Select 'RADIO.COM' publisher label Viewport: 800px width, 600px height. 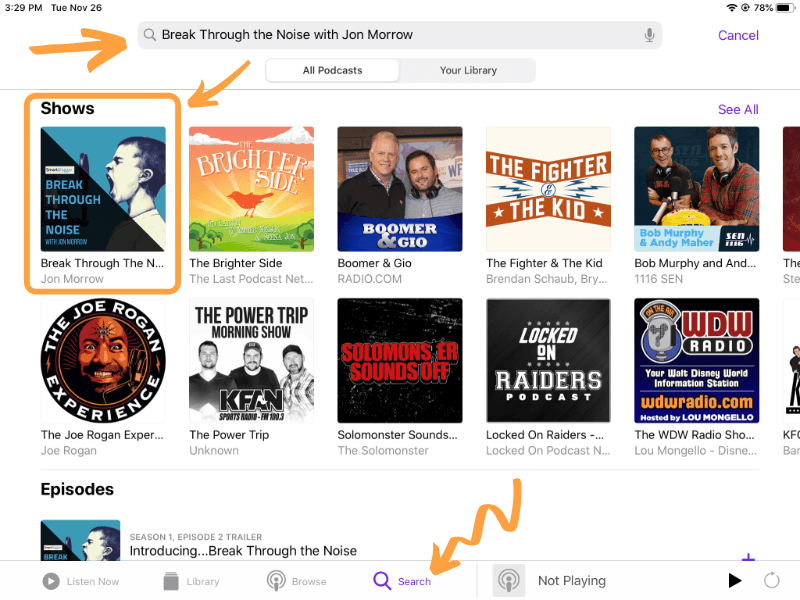click(x=369, y=279)
